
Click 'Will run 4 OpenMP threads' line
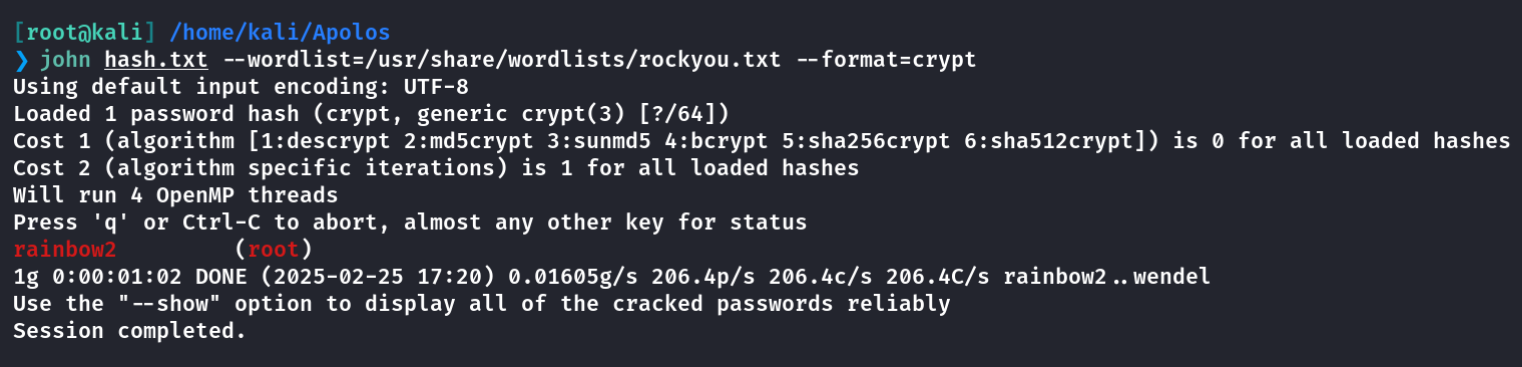[x=176, y=195]
